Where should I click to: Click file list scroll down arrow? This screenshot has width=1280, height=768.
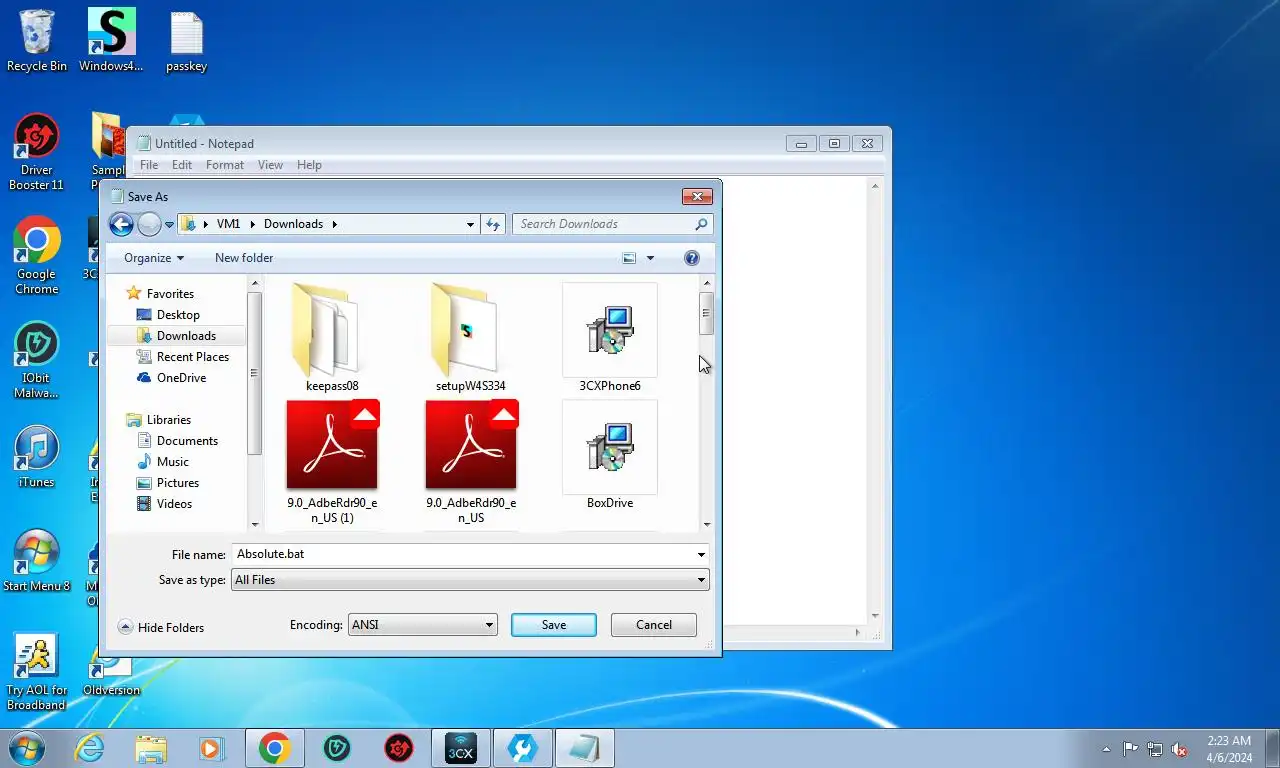click(x=706, y=524)
